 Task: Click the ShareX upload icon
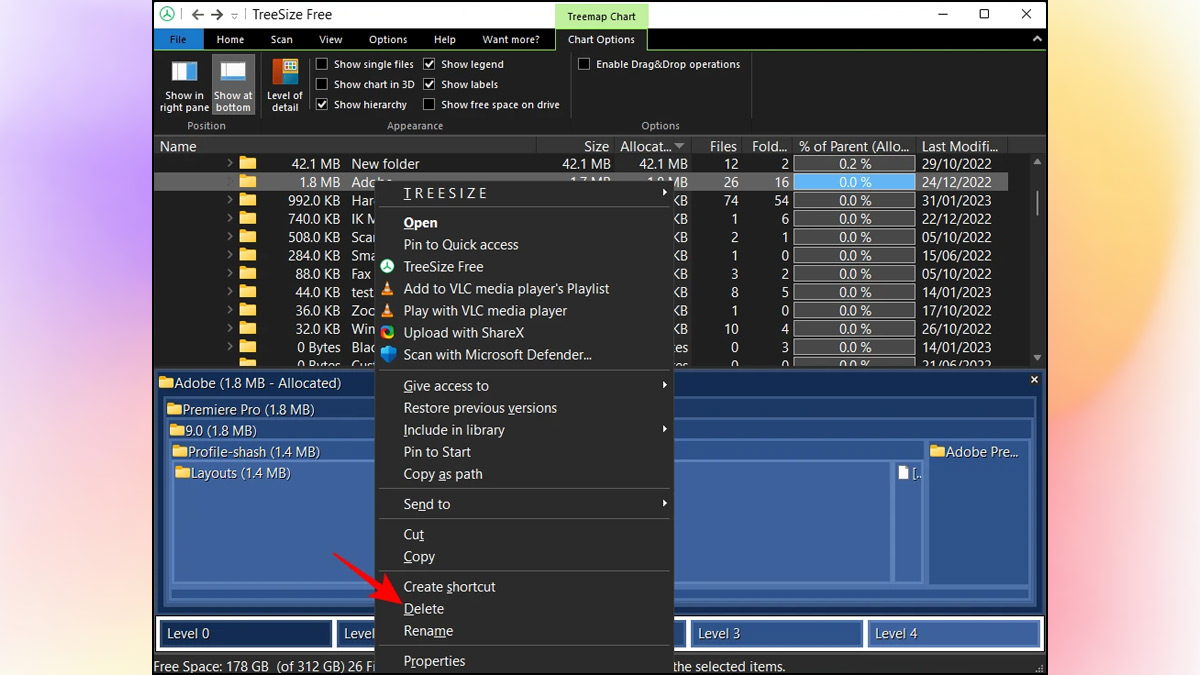388,333
